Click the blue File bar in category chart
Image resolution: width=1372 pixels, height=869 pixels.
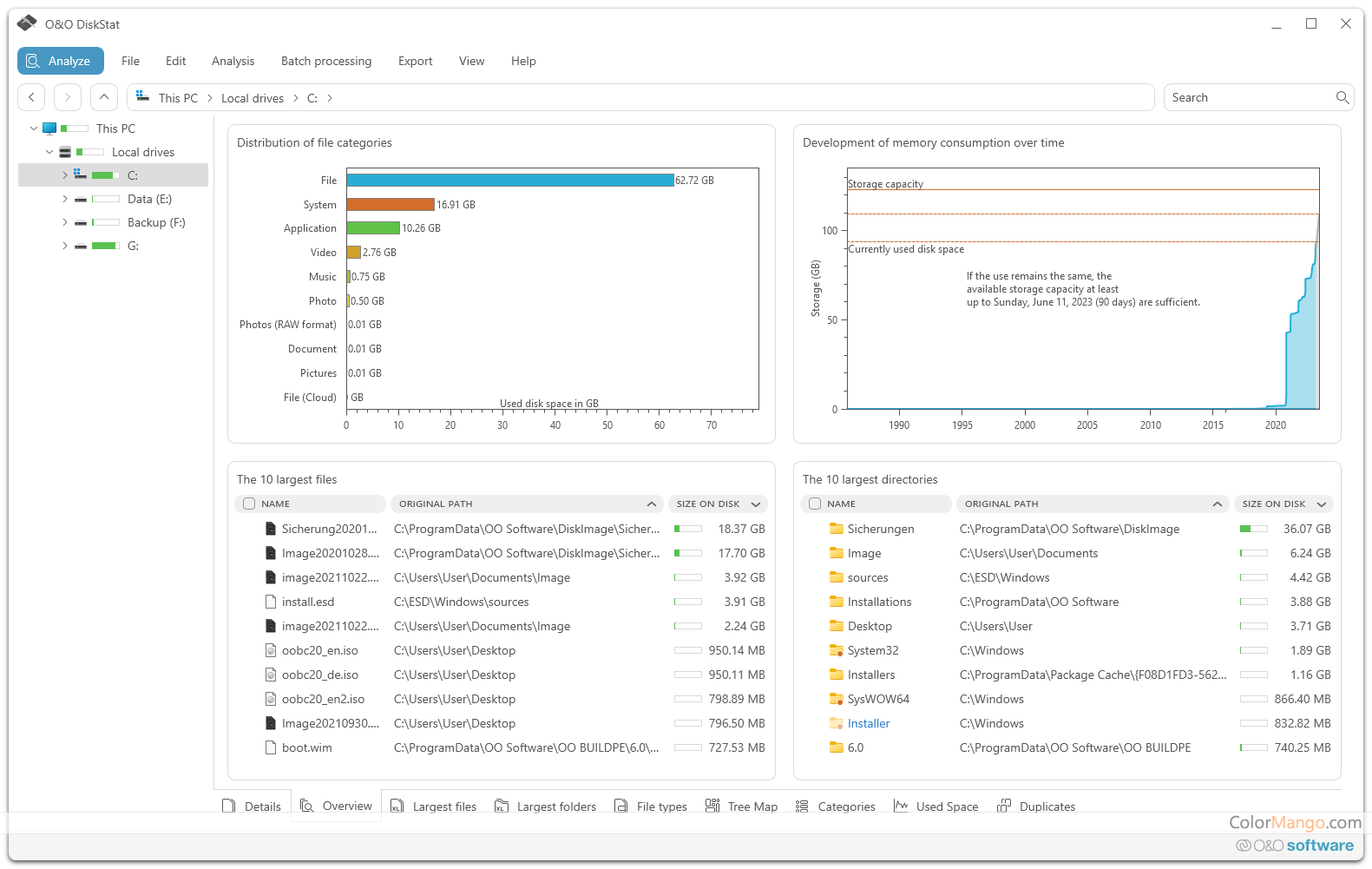click(510, 180)
